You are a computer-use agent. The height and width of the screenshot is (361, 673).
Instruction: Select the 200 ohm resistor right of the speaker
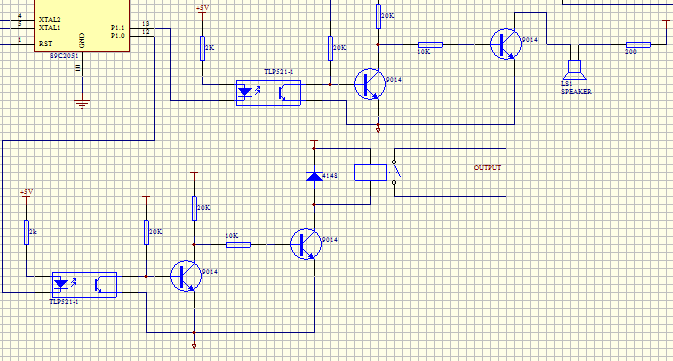coord(638,45)
